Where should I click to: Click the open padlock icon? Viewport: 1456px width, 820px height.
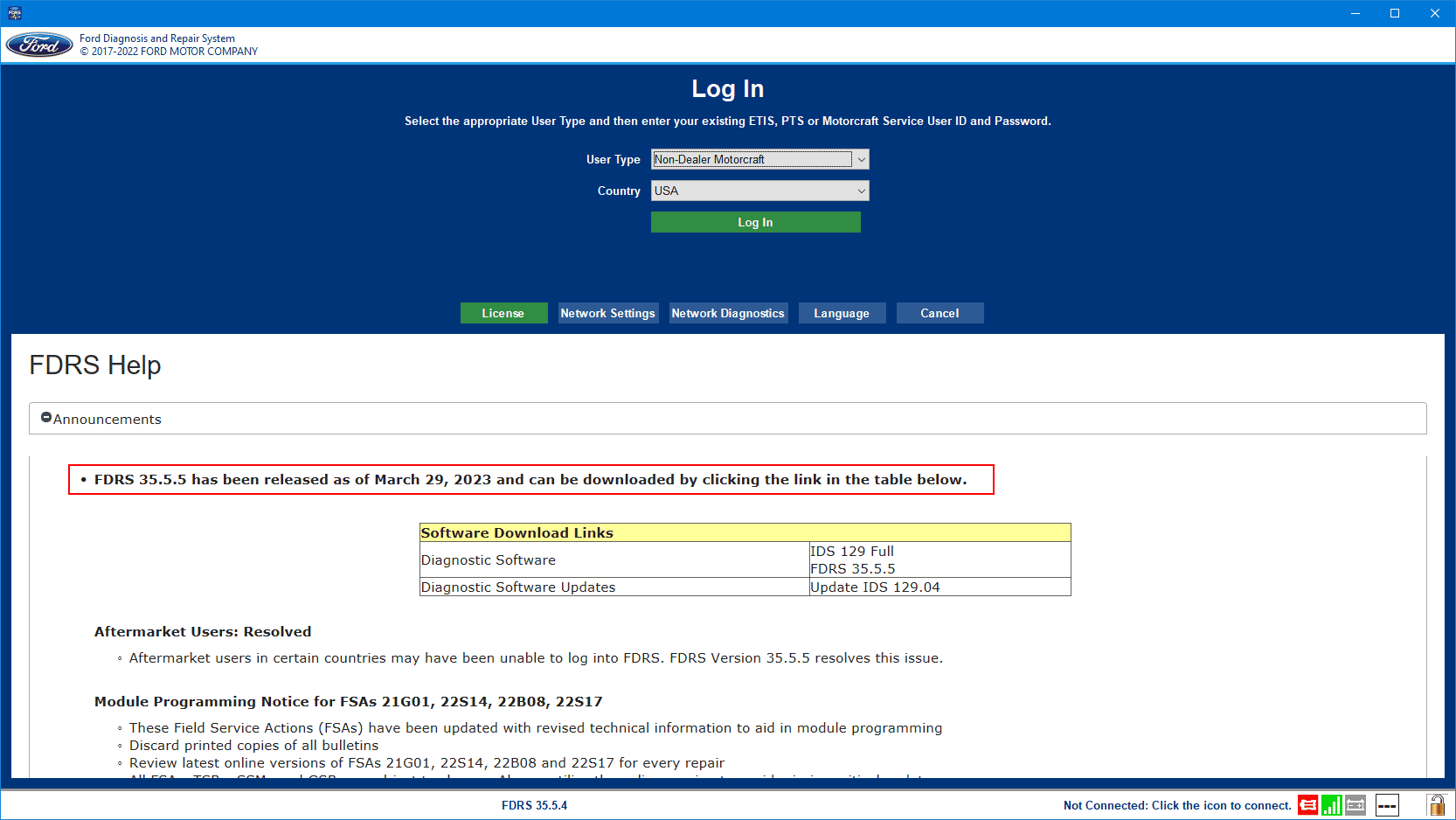tap(1436, 805)
